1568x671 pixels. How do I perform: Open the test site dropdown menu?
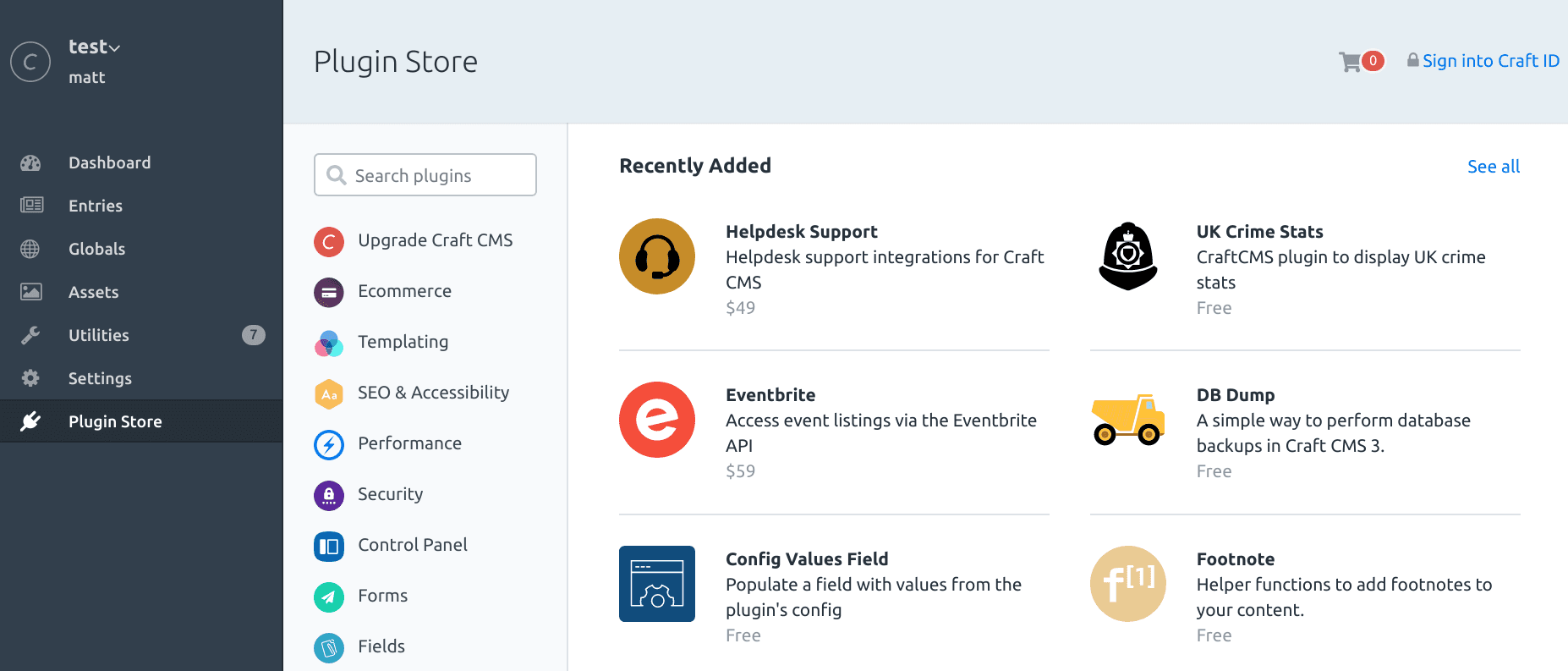(x=95, y=47)
